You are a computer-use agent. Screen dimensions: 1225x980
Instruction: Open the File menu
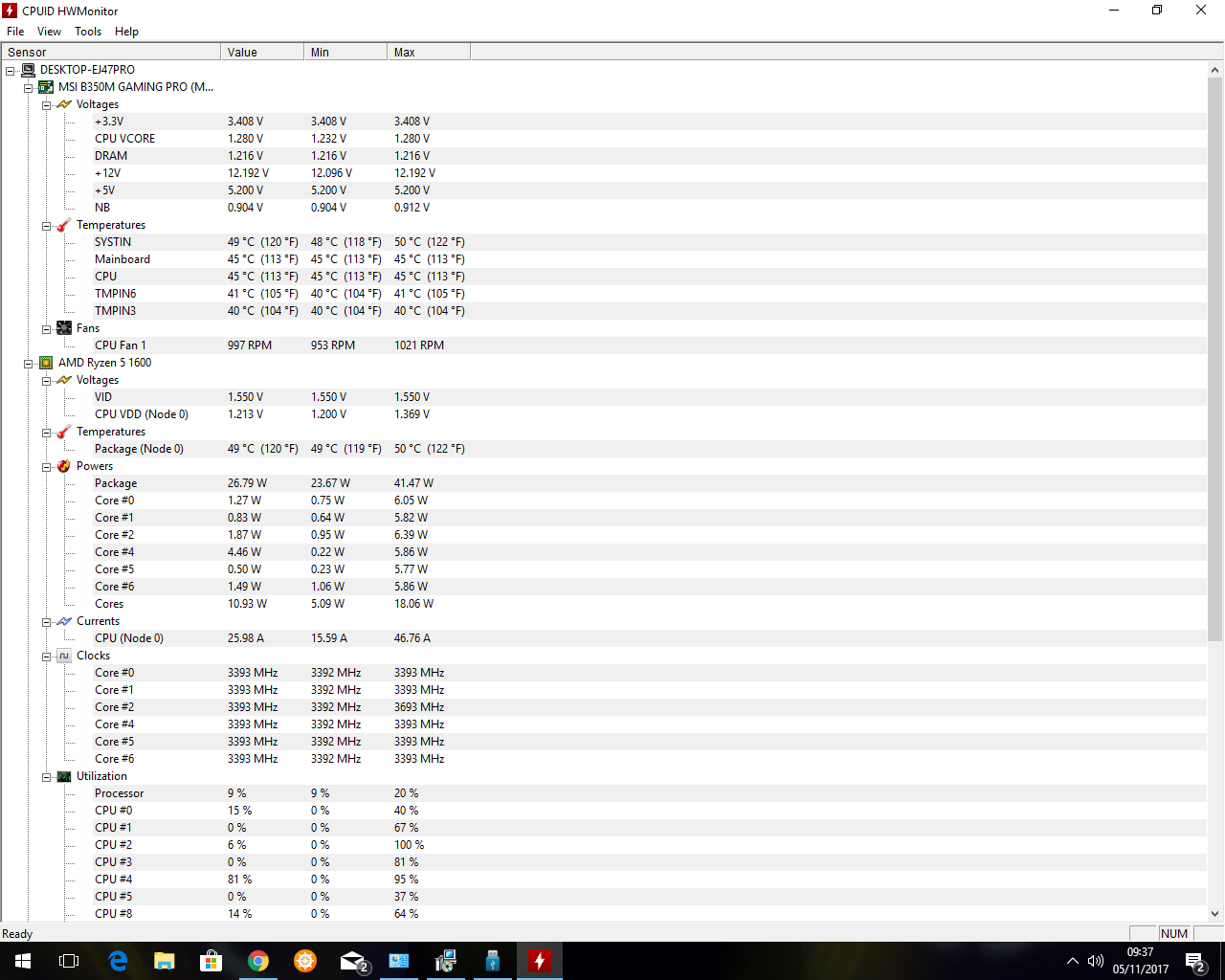(15, 32)
